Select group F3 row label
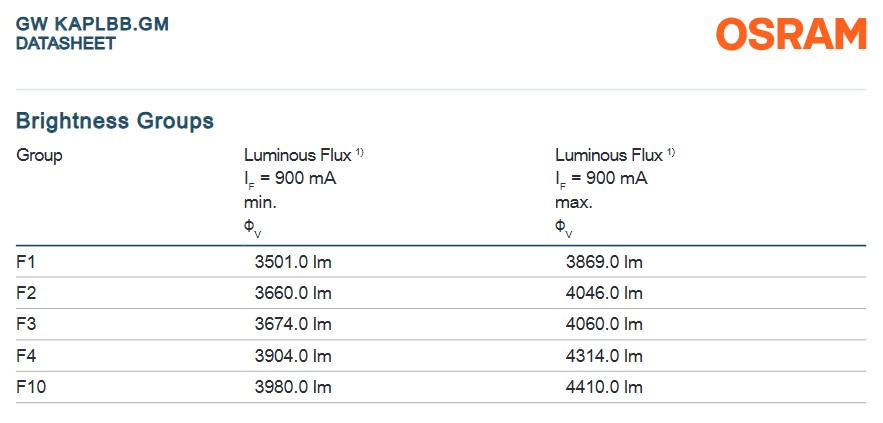Screen dimensions: 883x423 coord(26,325)
